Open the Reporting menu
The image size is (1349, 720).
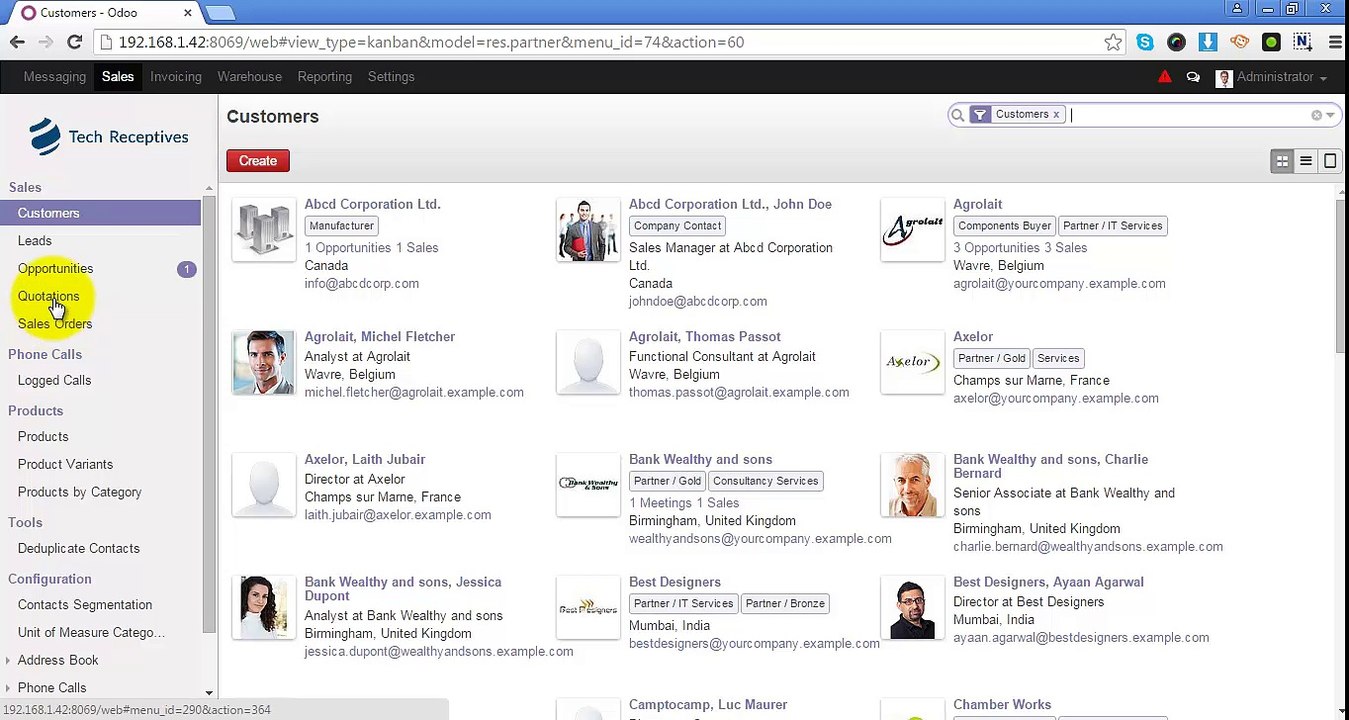(325, 77)
